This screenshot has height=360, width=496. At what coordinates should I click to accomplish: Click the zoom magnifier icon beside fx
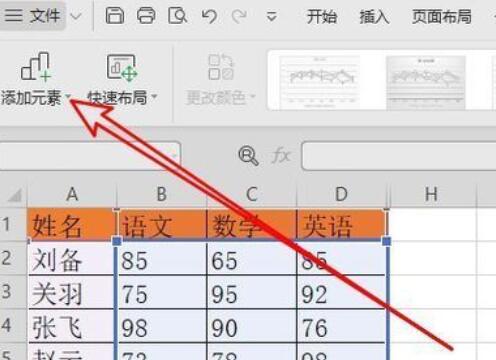248,156
